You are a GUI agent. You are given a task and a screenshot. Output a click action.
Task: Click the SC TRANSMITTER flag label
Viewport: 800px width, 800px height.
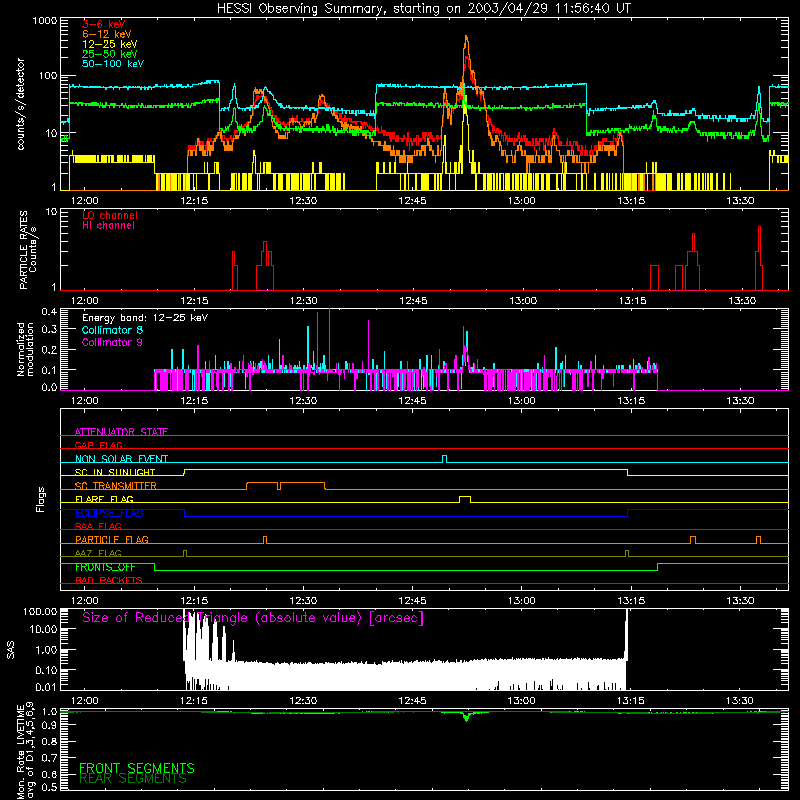pos(116,486)
